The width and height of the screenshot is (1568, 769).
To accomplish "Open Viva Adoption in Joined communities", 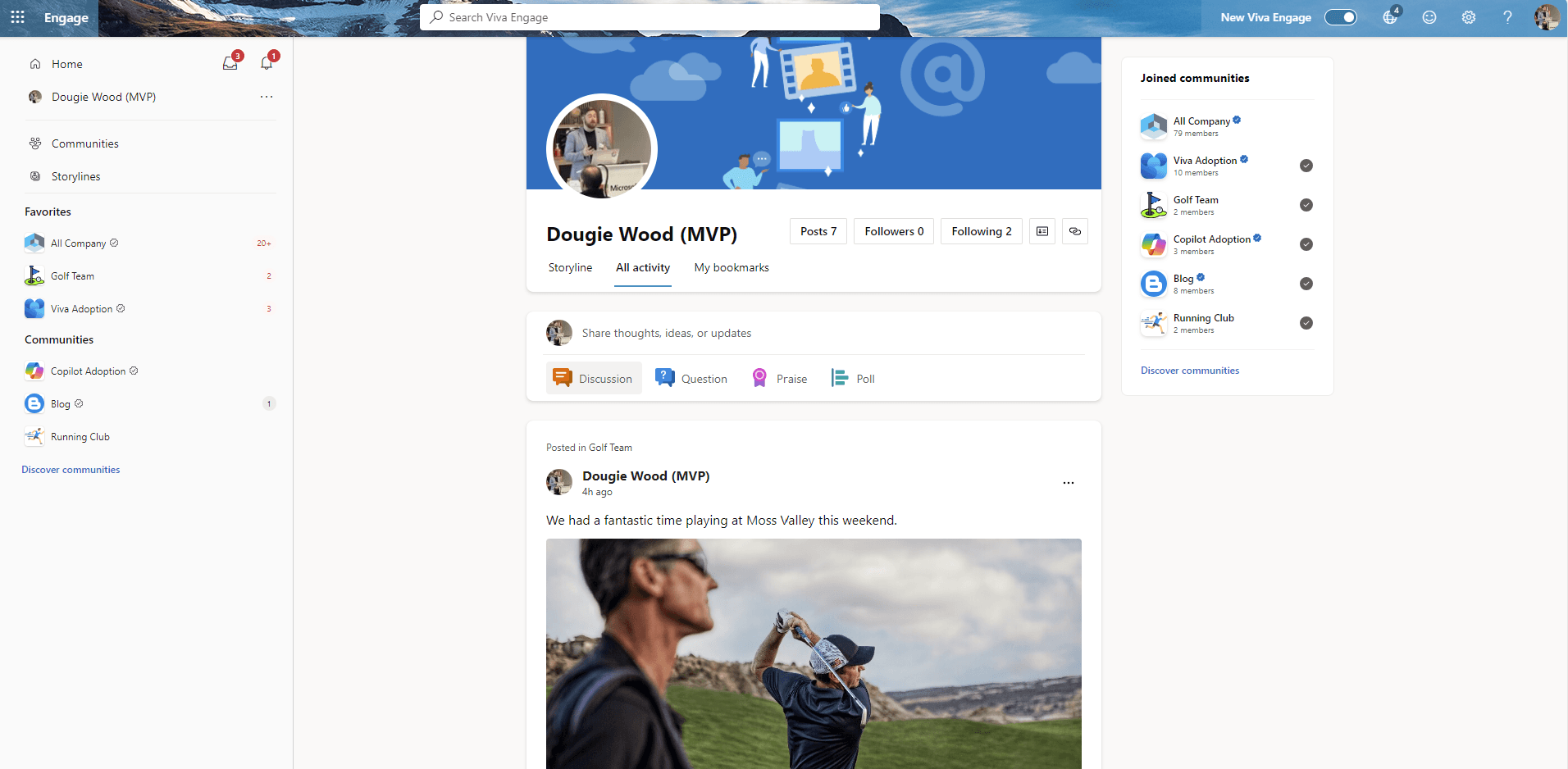I will pos(1205,161).
